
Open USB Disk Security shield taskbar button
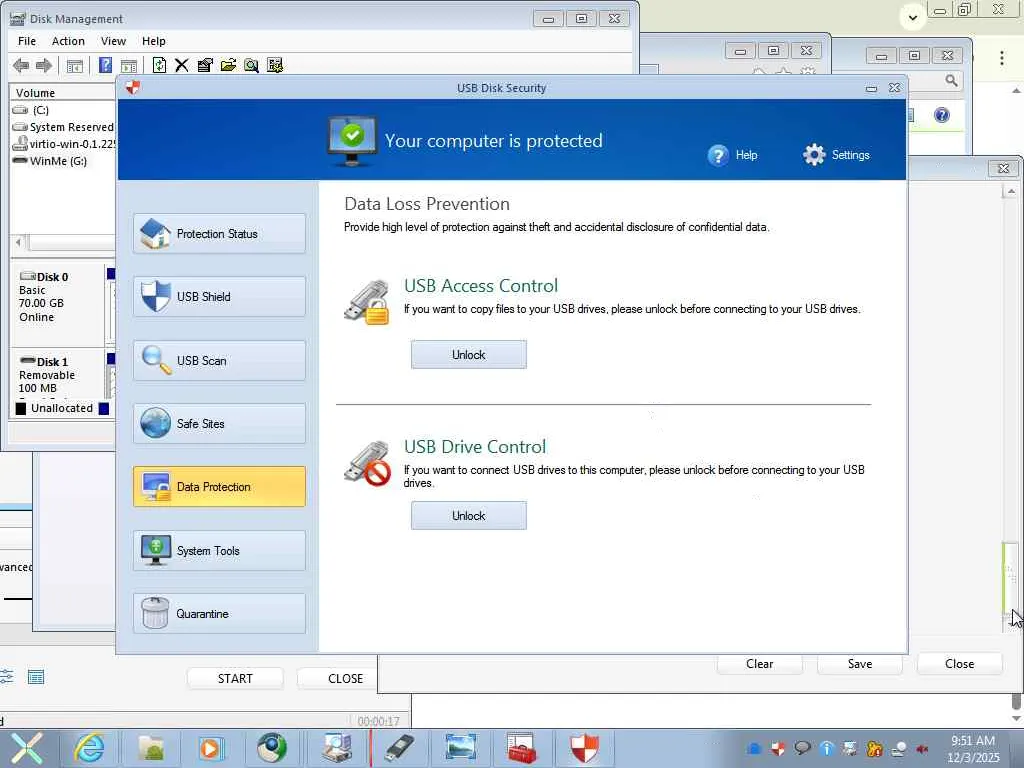coord(584,748)
